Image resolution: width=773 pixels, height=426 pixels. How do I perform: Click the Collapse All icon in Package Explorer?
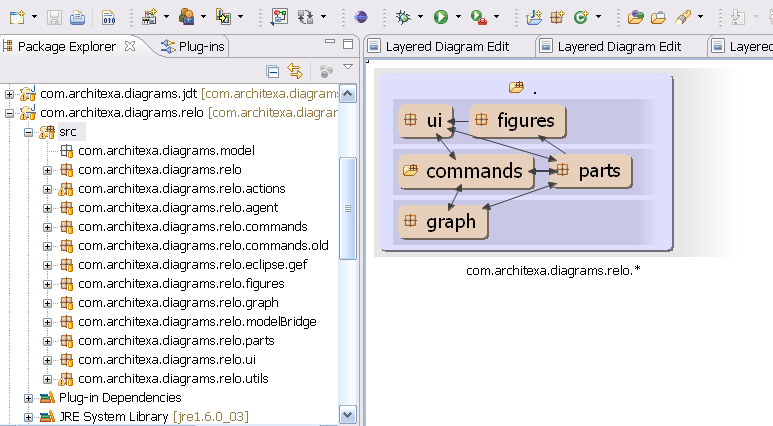pyautogui.click(x=273, y=71)
